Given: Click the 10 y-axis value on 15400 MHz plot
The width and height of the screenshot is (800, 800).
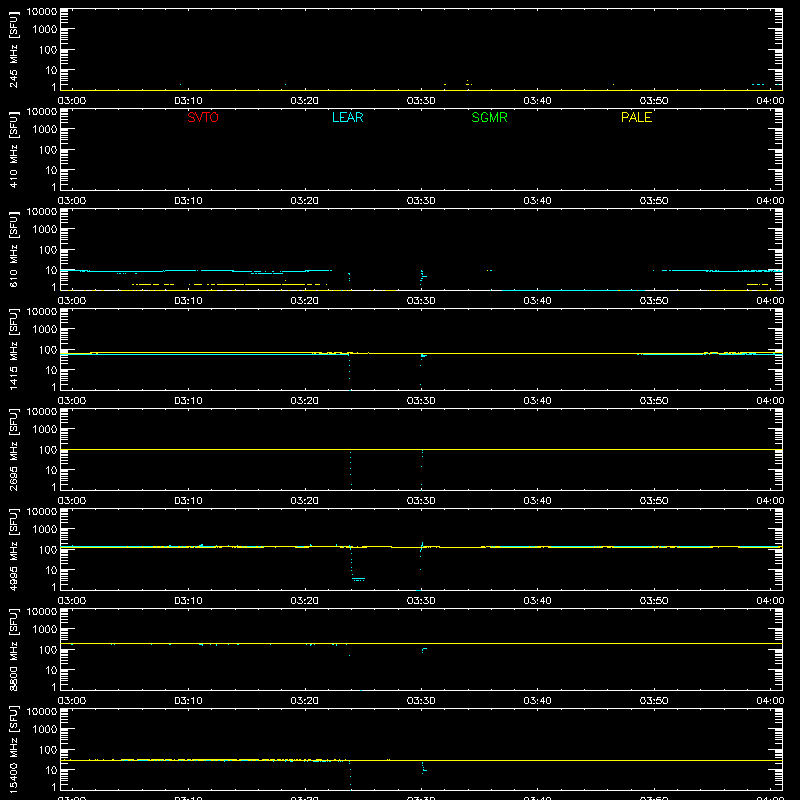Looking at the screenshot, I should (x=51, y=770).
